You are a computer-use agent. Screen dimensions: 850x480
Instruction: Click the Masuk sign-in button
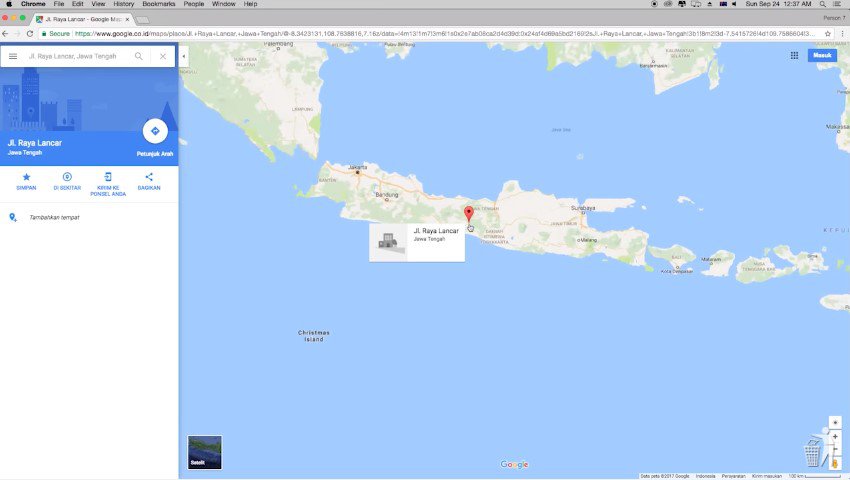click(822, 55)
